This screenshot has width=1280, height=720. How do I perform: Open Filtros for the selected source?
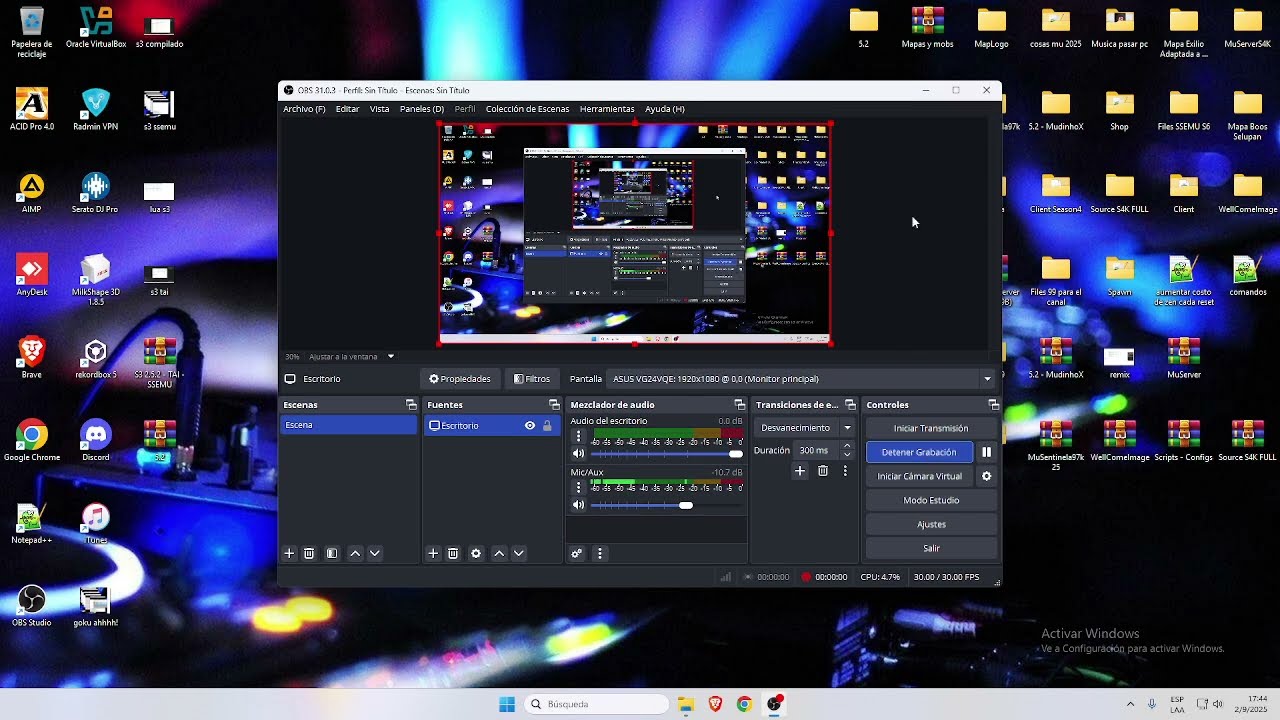(532, 379)
